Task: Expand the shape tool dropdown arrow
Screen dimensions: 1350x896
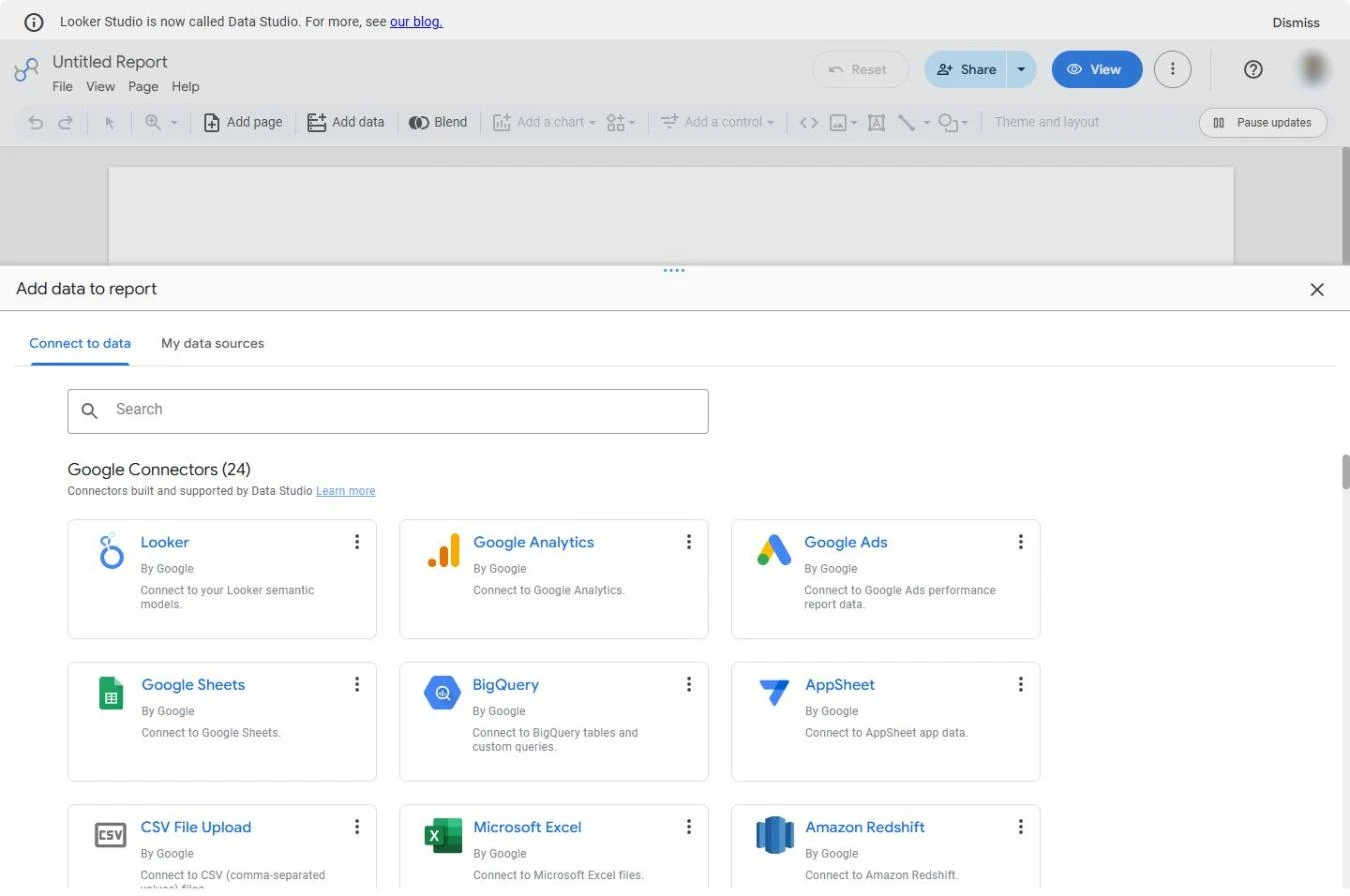Action: (965, 123)
